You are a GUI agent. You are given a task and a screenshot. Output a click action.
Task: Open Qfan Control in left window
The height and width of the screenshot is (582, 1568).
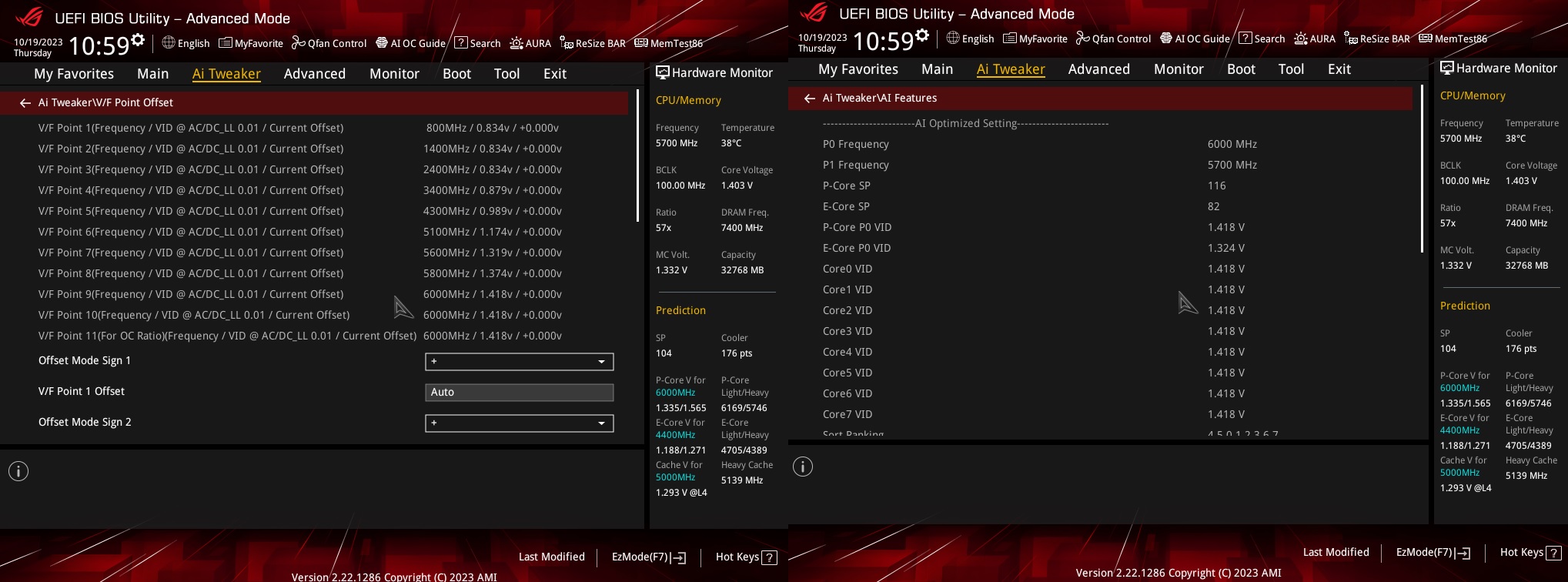(x=329, y=43)
